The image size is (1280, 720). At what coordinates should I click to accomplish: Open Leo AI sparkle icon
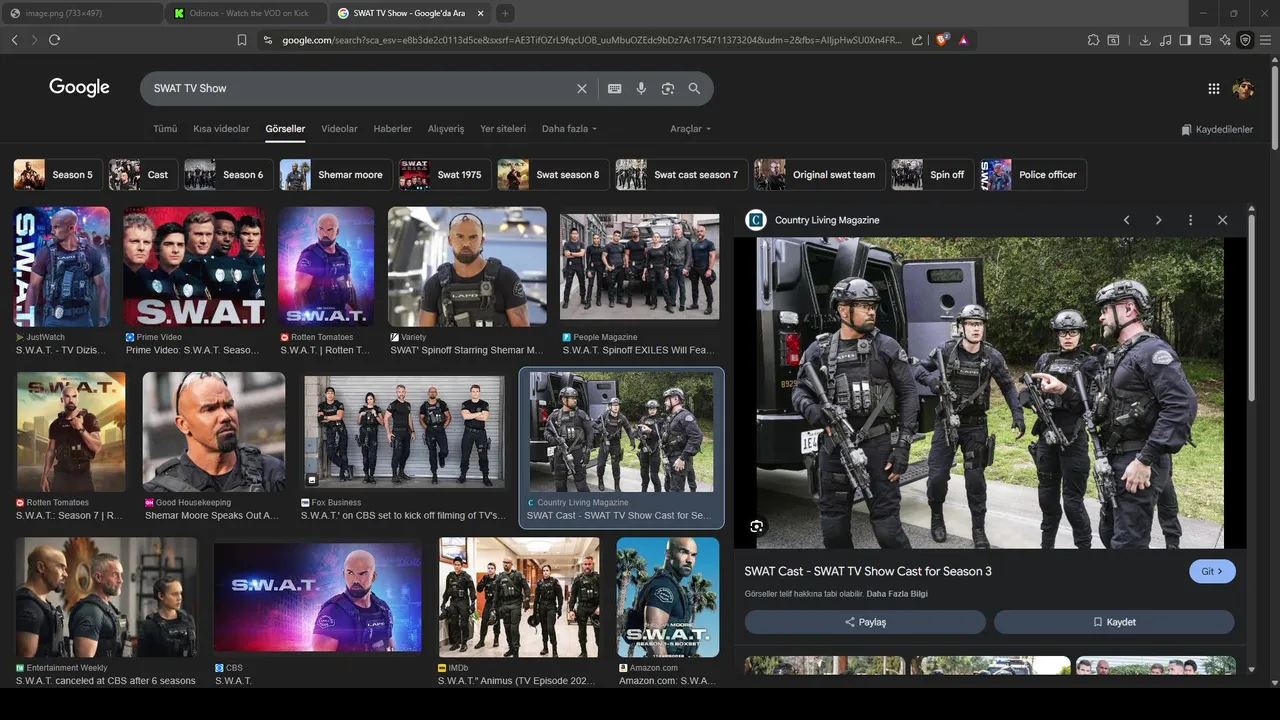[x=1225, y=40]
